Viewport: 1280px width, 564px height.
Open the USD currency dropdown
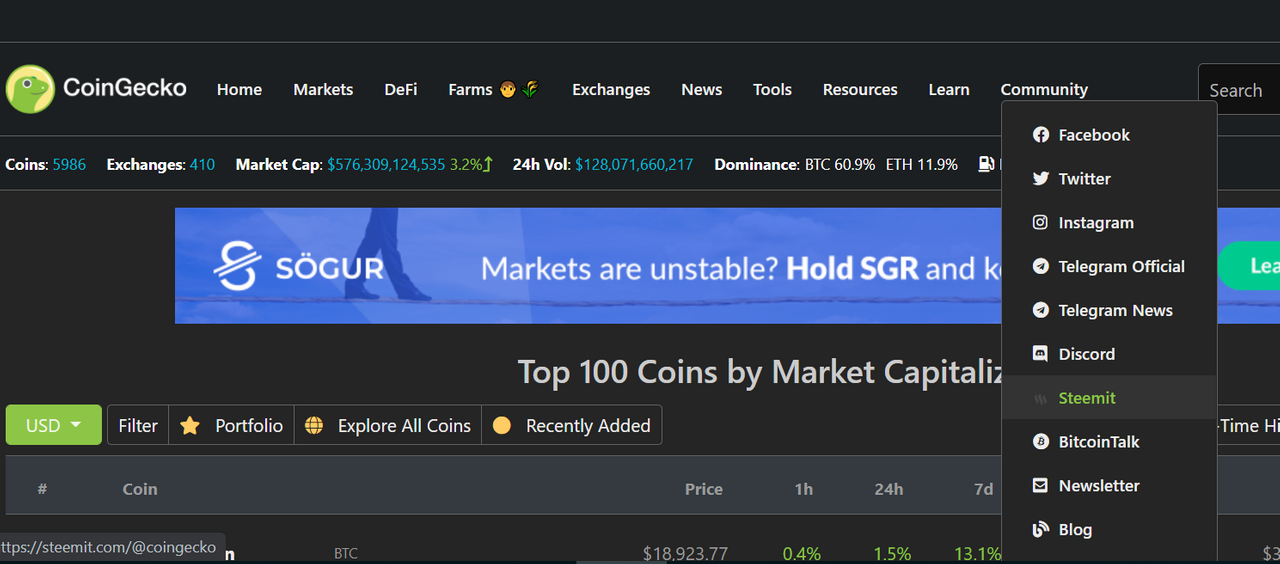(x=54, y=425)
